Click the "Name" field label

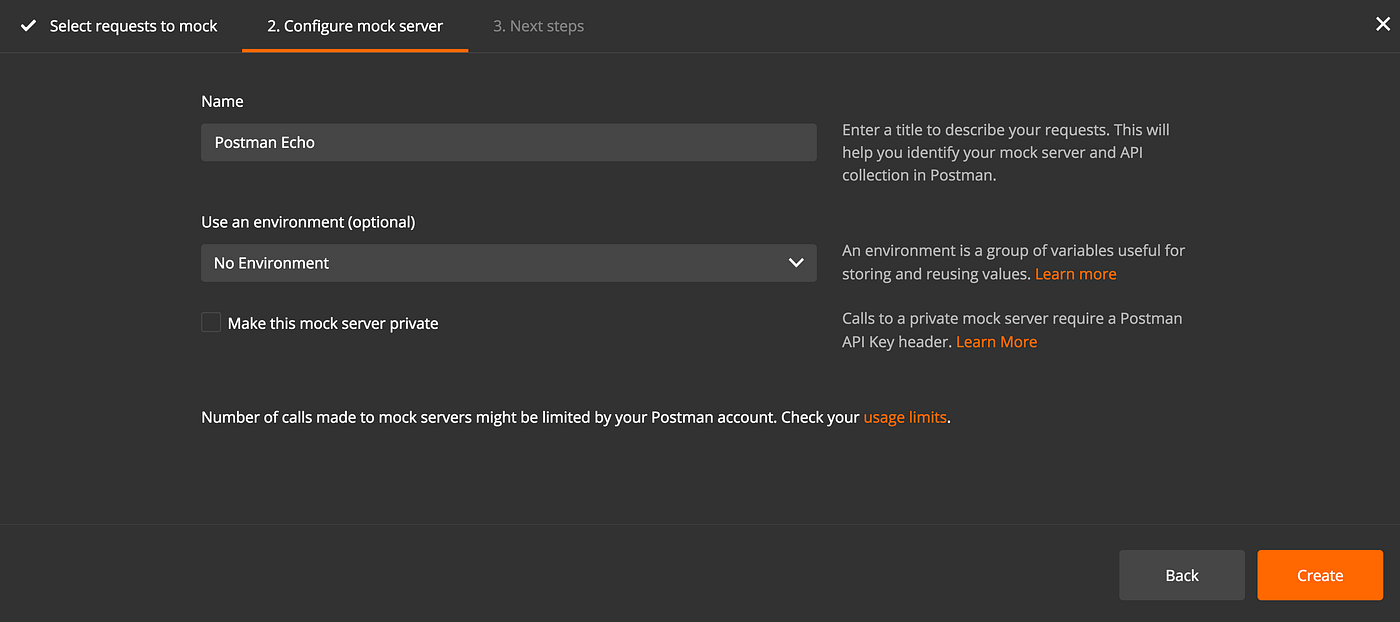coord(222,101)
